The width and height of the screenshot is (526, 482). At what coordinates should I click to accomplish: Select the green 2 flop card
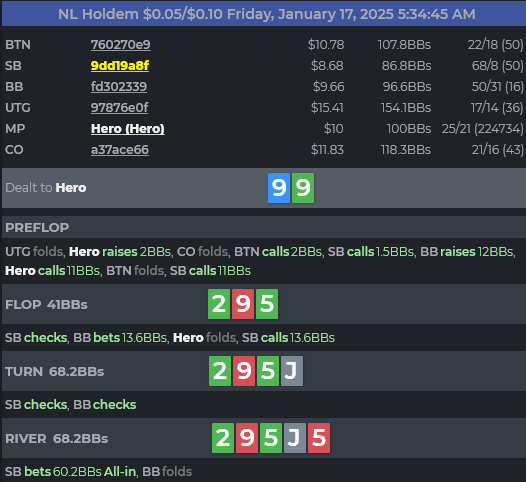219,304
